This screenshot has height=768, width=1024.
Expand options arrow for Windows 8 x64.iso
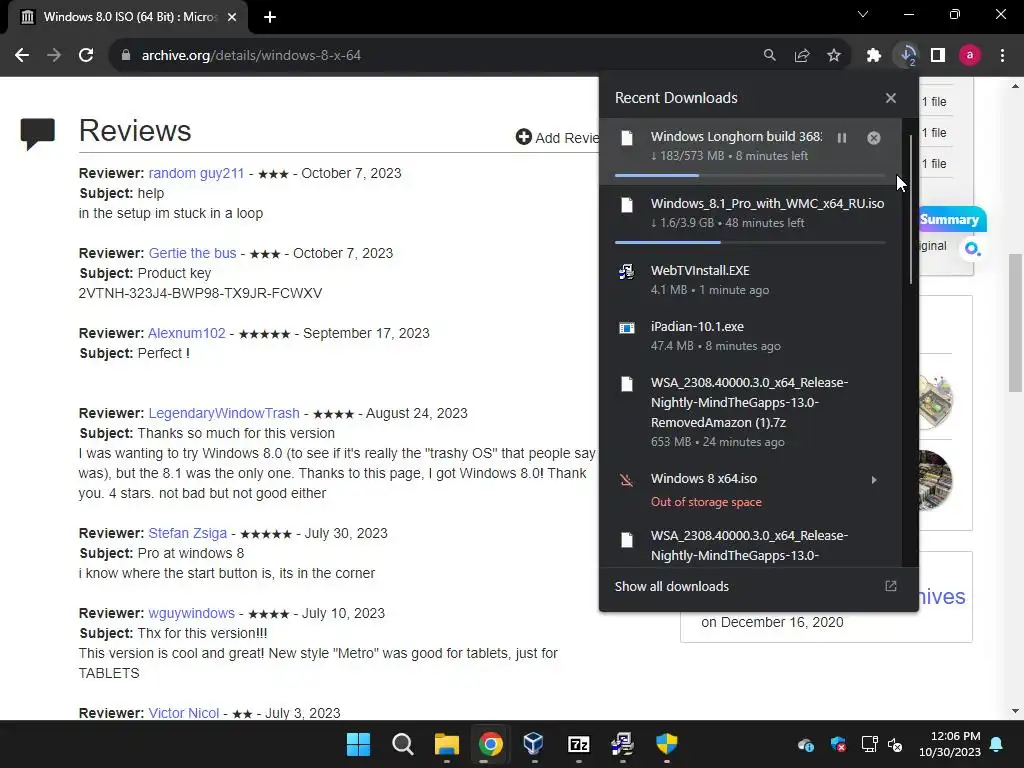[x=874, y=480]
